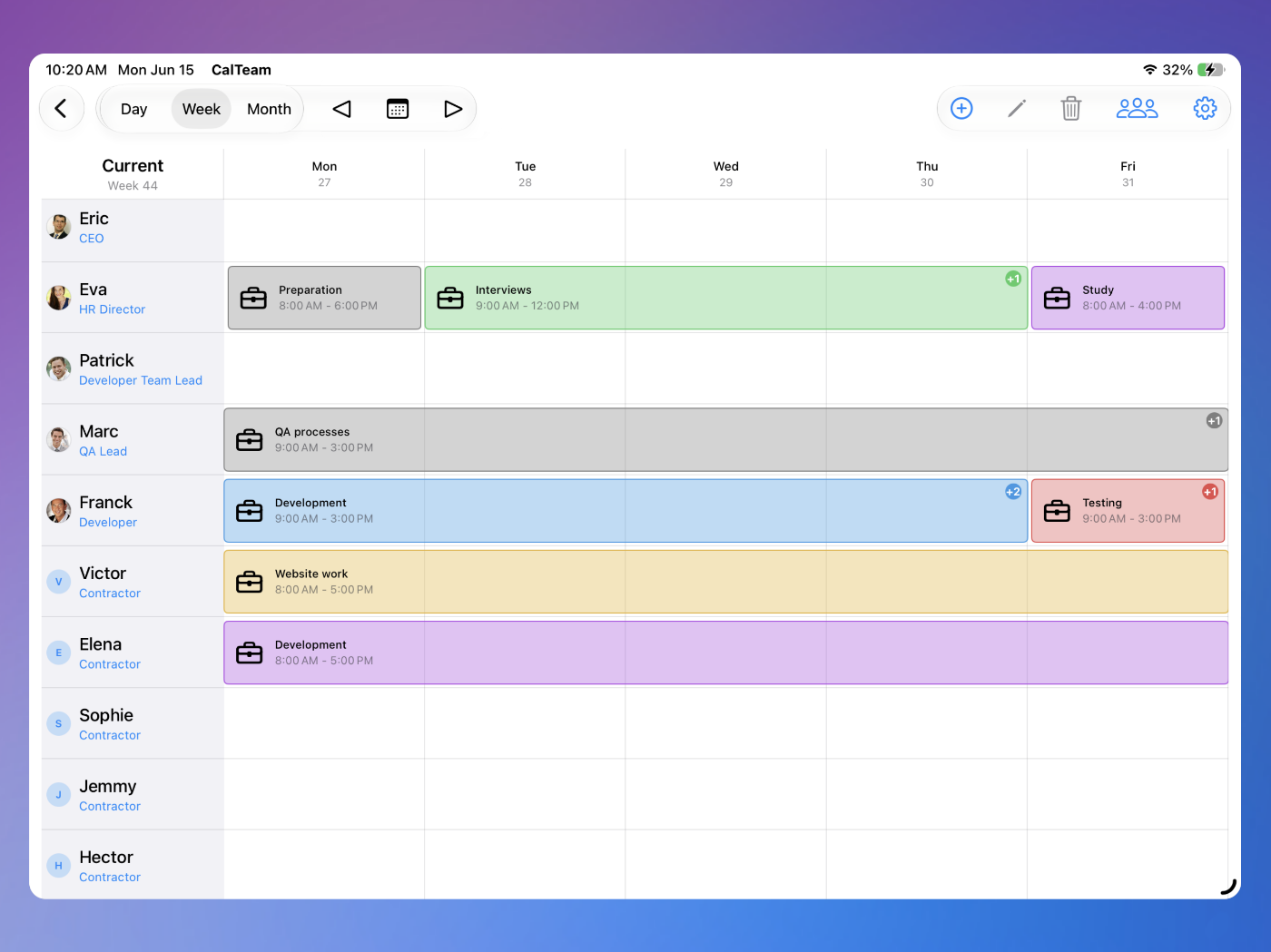This screenshot has width=1271, height=952.
Task: Click Elena's E initial avatar
Action: [59, 653]
